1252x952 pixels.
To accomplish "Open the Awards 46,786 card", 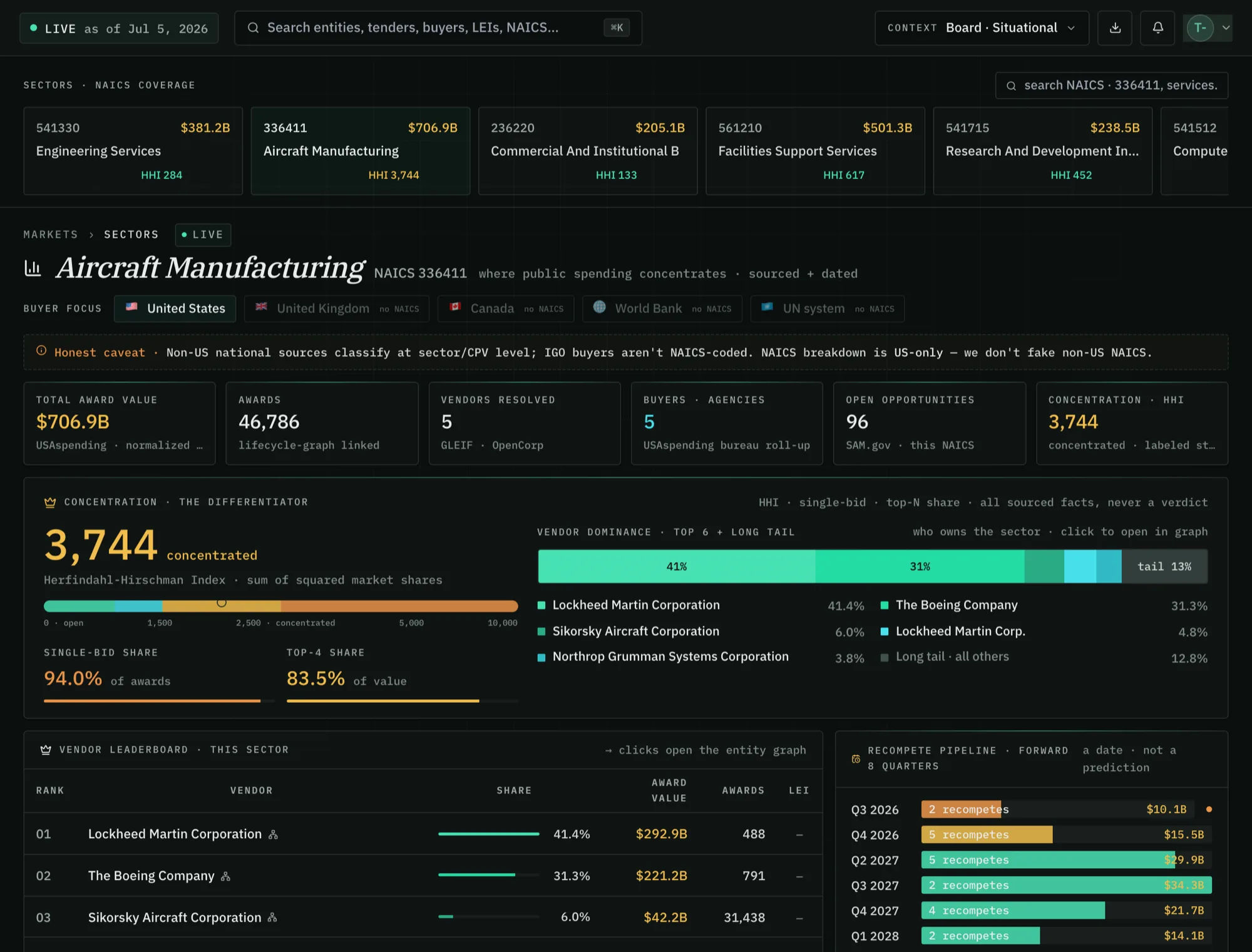I will click(322, 424).
